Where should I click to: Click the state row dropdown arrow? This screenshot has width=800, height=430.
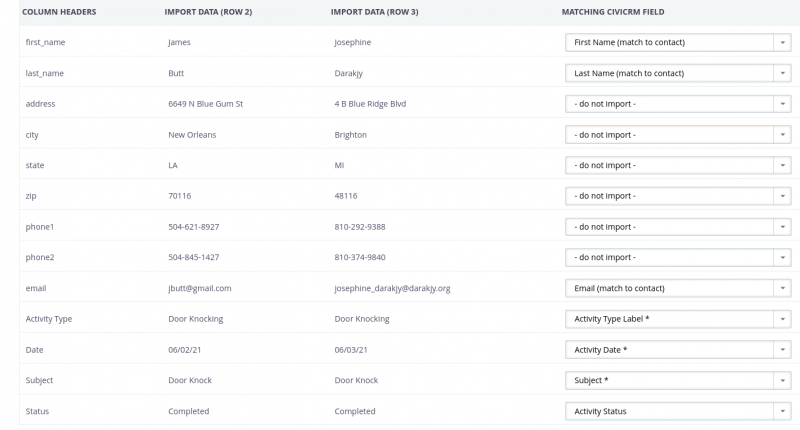tap(782, 165)
